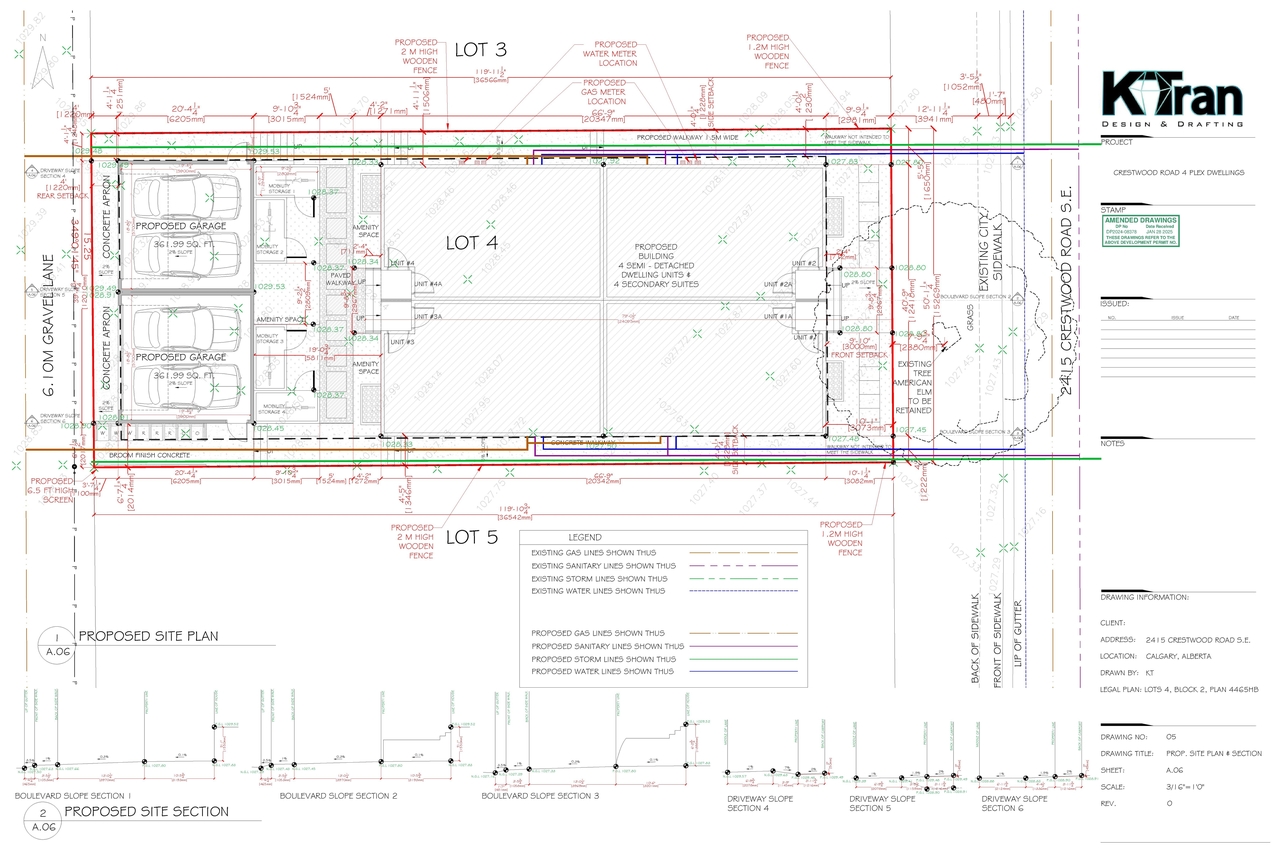Click the Back of Sidewalk vertical label

click(x=975, y=638)
